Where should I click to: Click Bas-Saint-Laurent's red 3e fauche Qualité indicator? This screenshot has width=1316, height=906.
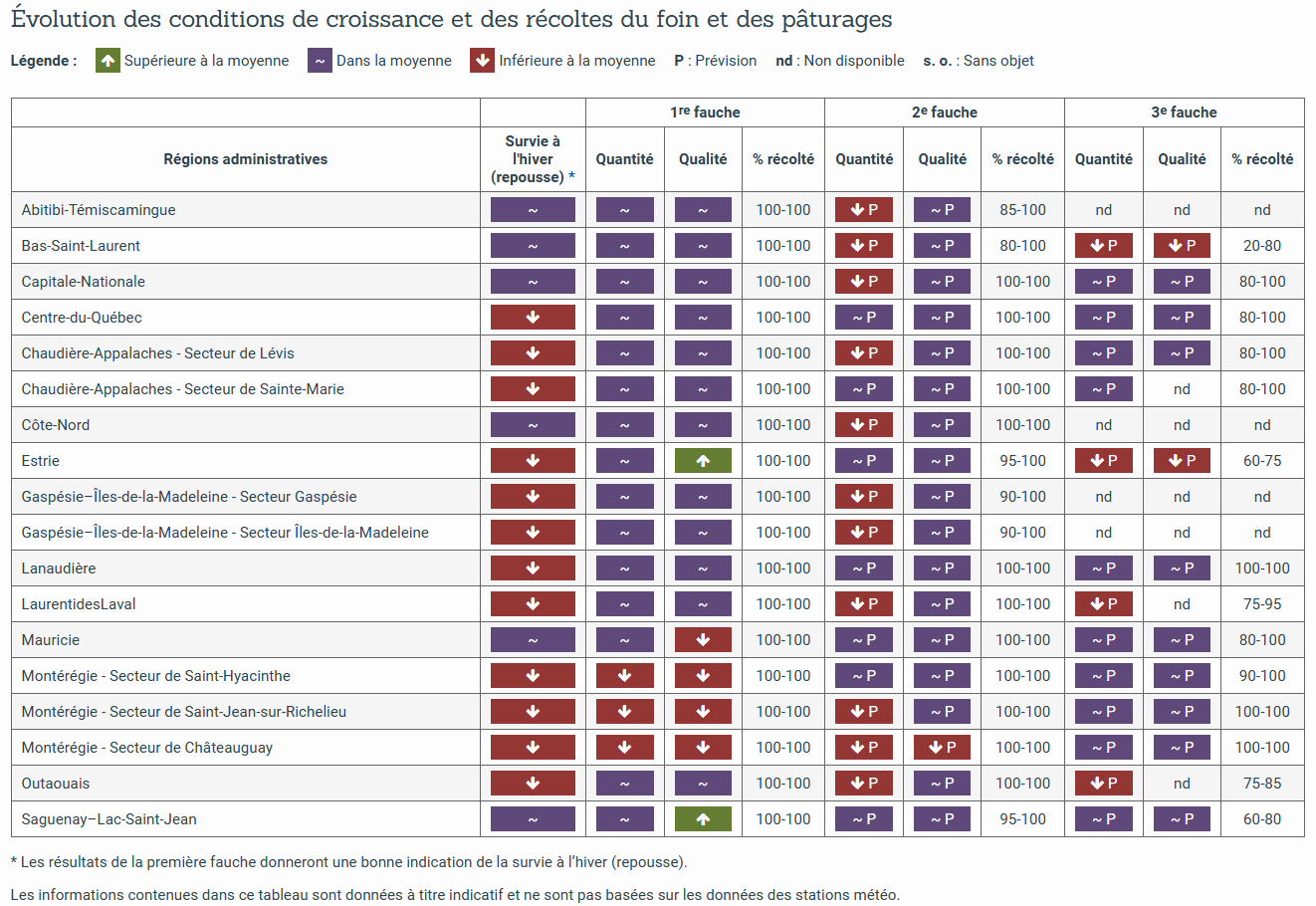tap(1182, 246)
